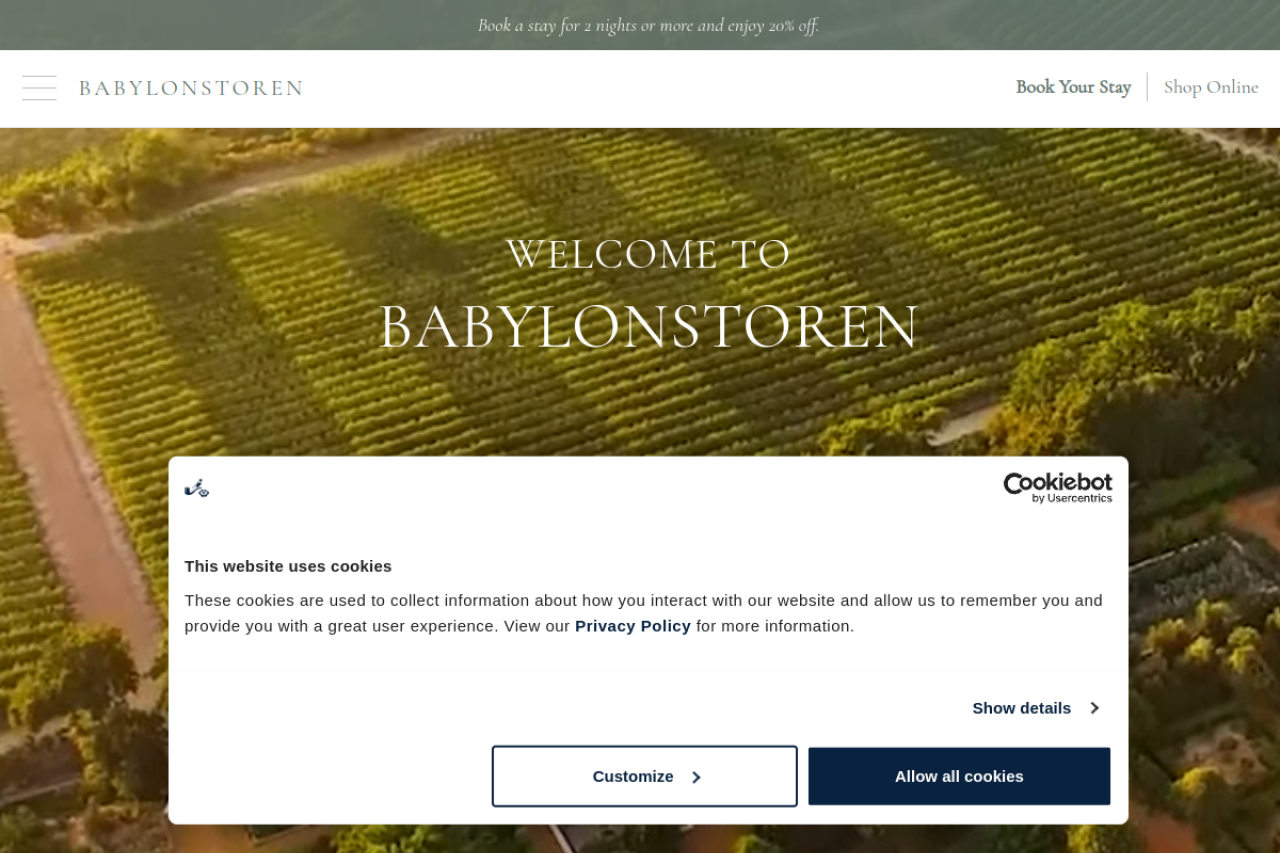Image resolution: width=1280 pixels, height=853 pixels.
Task: Click the Welcome To heading text
Action: point(648,254)
